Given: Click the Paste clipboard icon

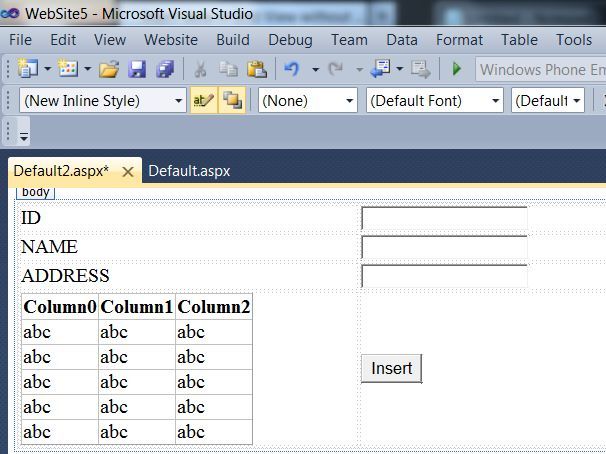Looking at the screenshot, I should click(x=257, y=70).
